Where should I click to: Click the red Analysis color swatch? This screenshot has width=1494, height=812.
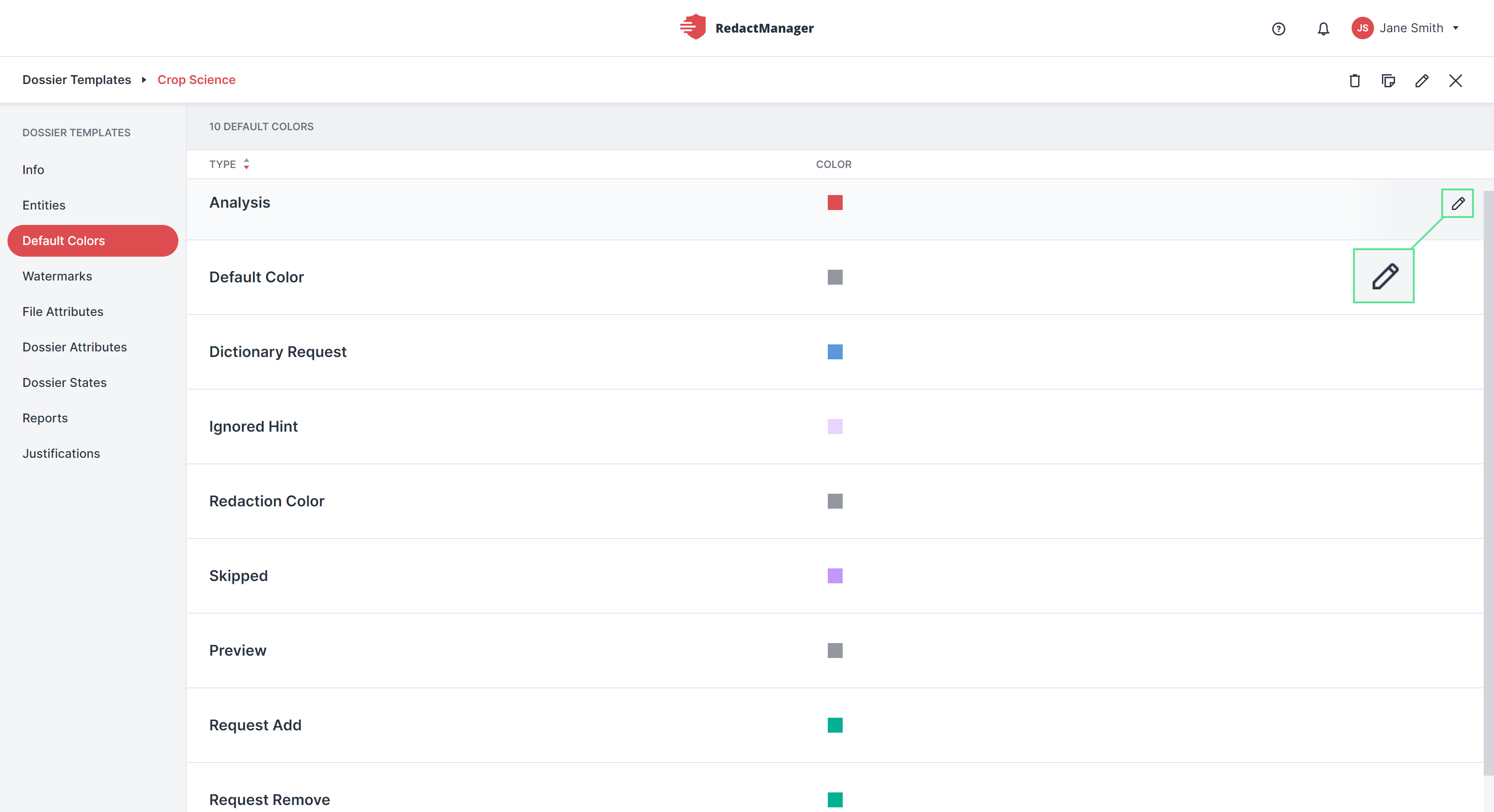[835, 203]
